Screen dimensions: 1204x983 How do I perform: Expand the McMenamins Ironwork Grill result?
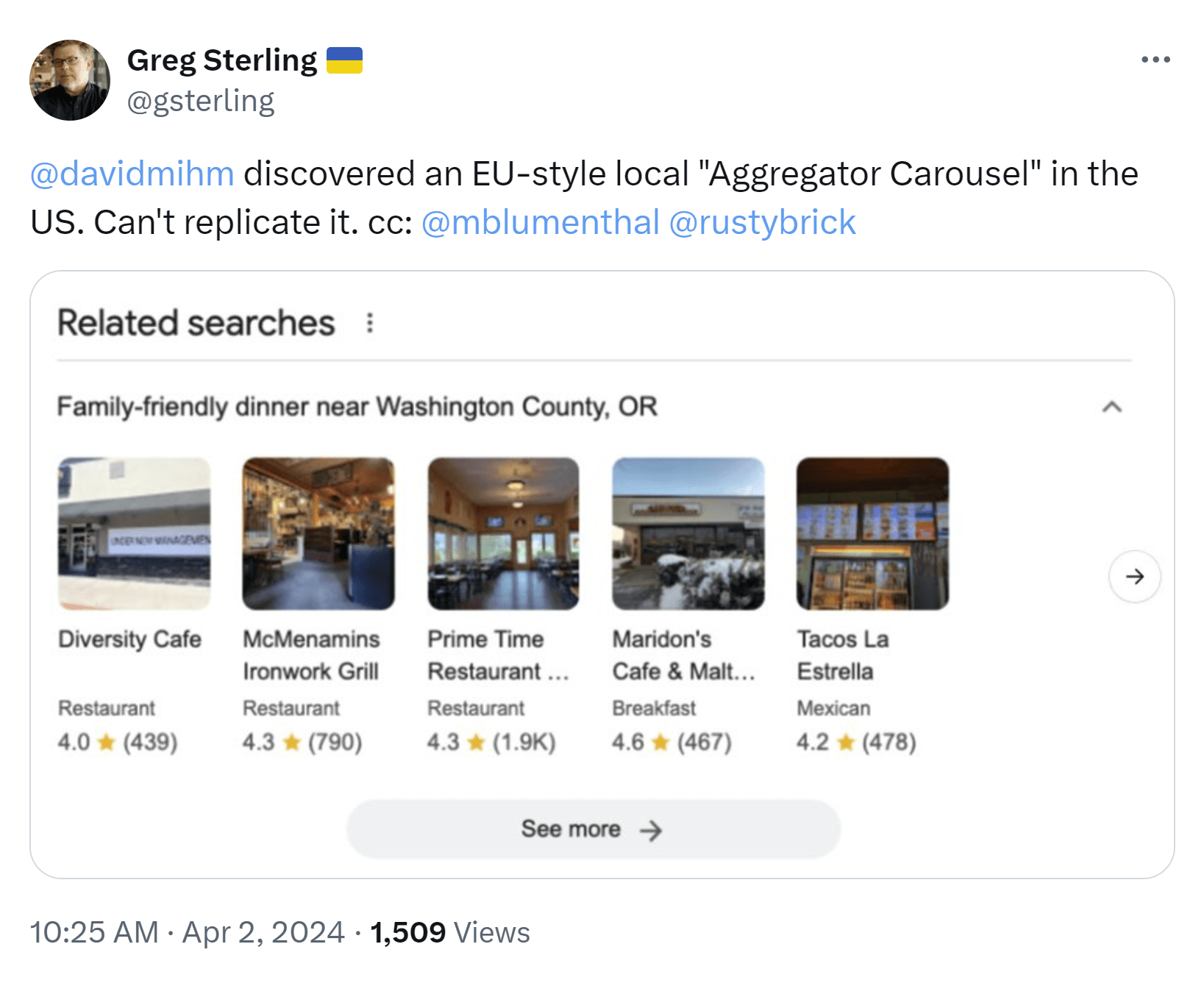click(x=312, y=654)
